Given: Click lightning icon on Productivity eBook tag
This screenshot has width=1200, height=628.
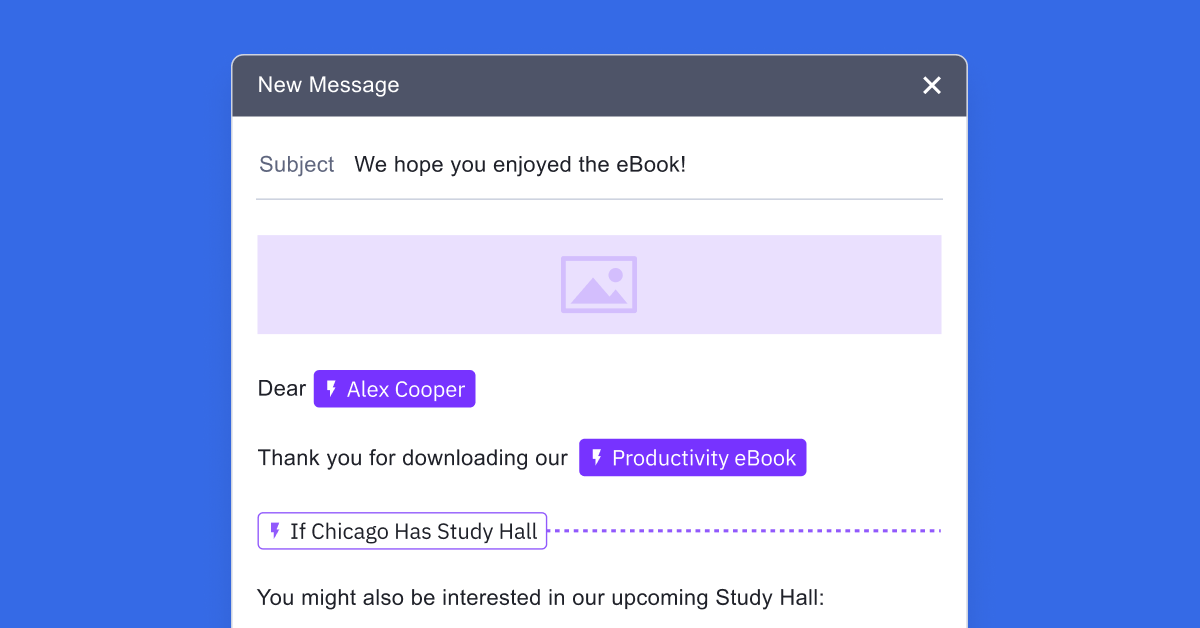Looking at the screenshot, I should 597,458.
